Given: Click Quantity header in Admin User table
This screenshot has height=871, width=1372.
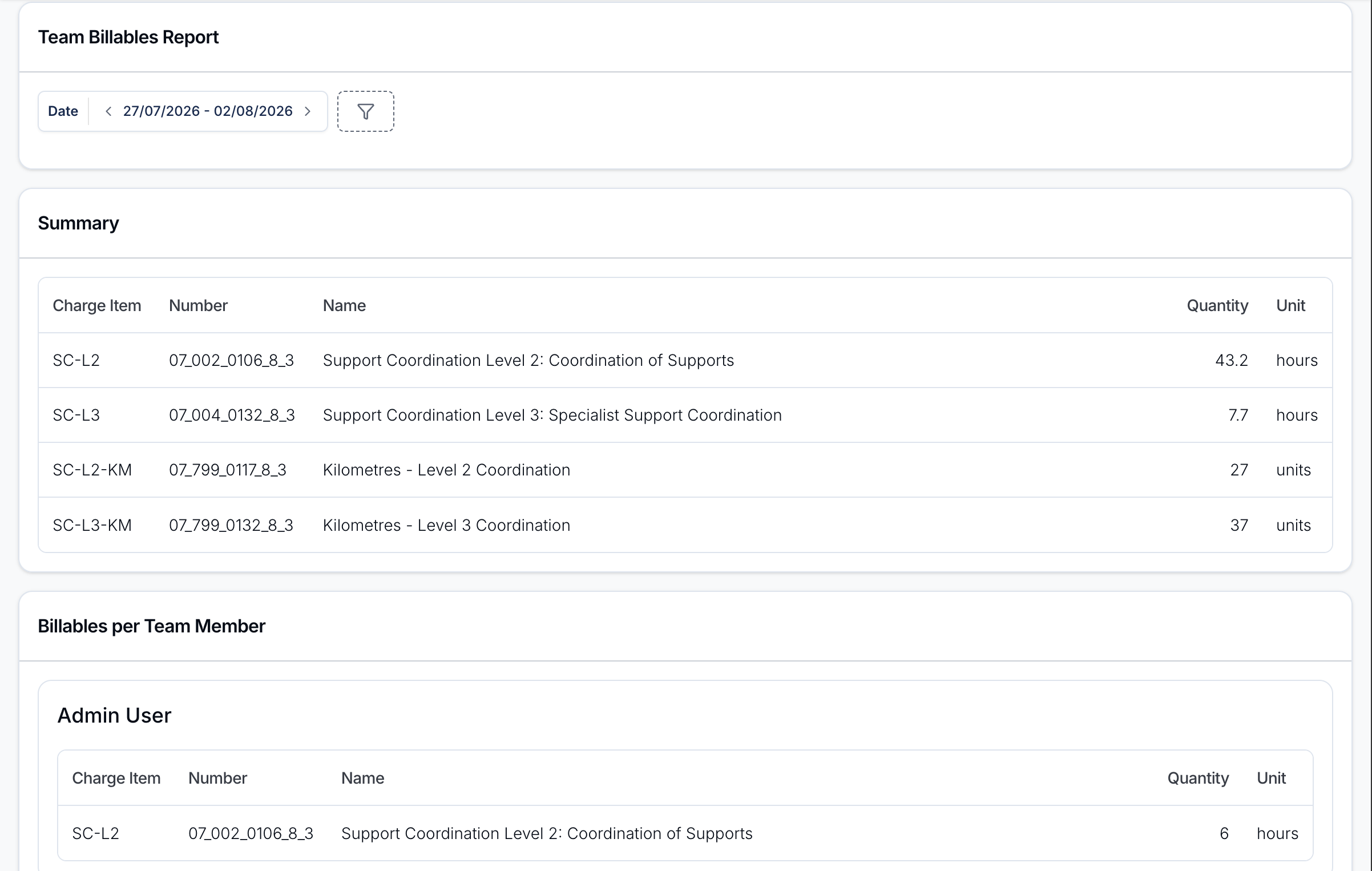Looking at the screenshot, I should (1198, 778).
